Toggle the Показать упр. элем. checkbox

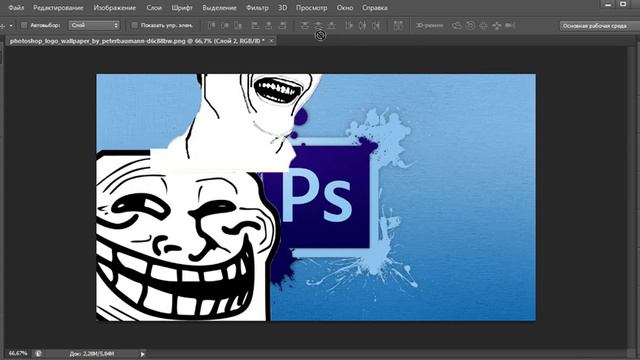coord(134,25)
